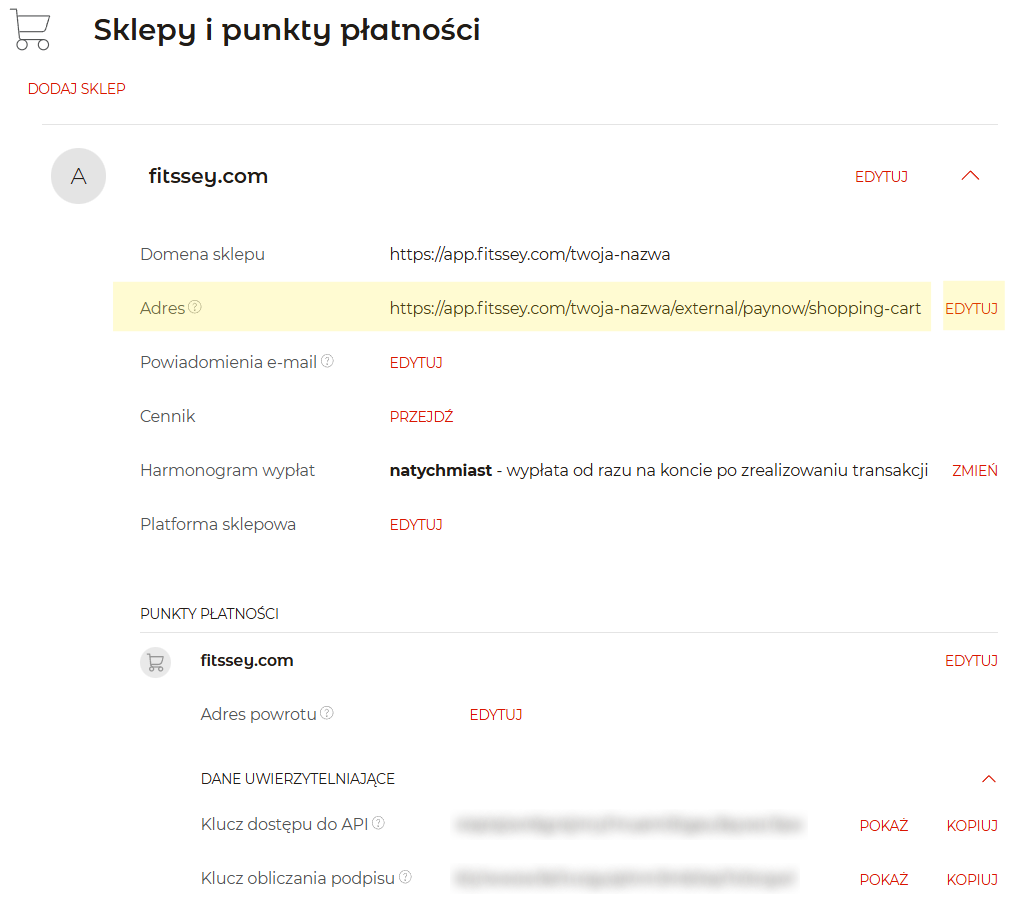Edit the Platforma sklepowa setting
This screenshot has width=1033, height=912.
tap(416, 525)
